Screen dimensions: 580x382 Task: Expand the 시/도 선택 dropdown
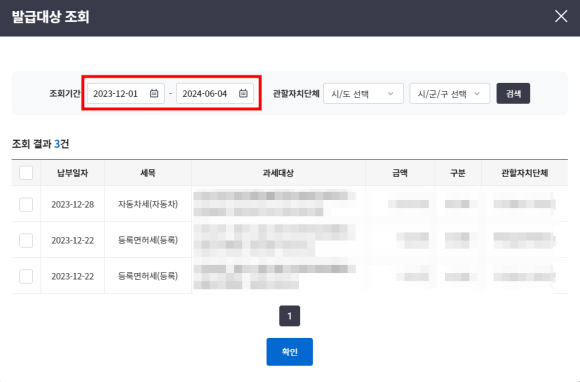click(x=363, y=94)
